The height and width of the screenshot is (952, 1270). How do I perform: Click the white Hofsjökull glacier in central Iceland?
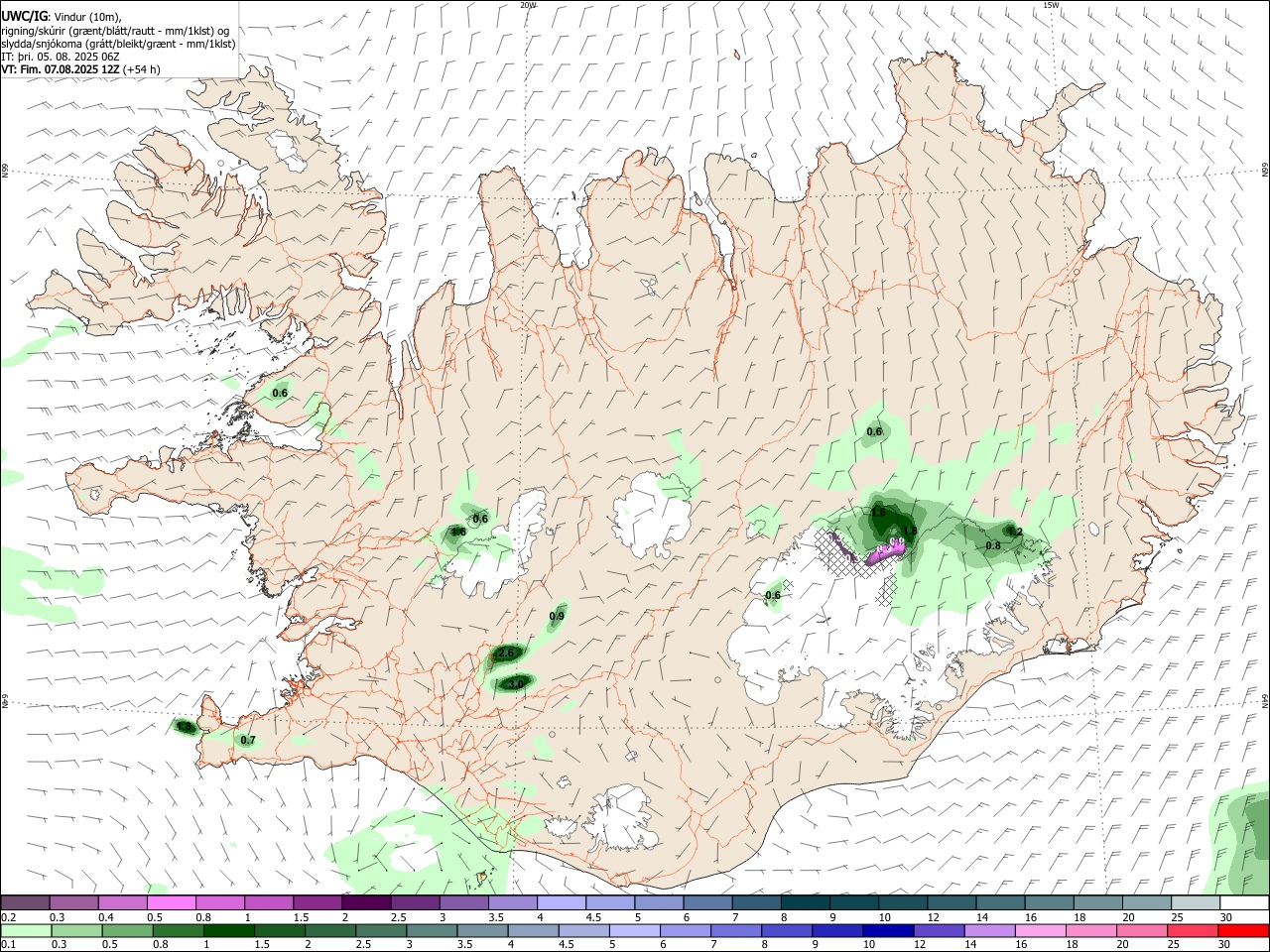click(x=654, y=514)
